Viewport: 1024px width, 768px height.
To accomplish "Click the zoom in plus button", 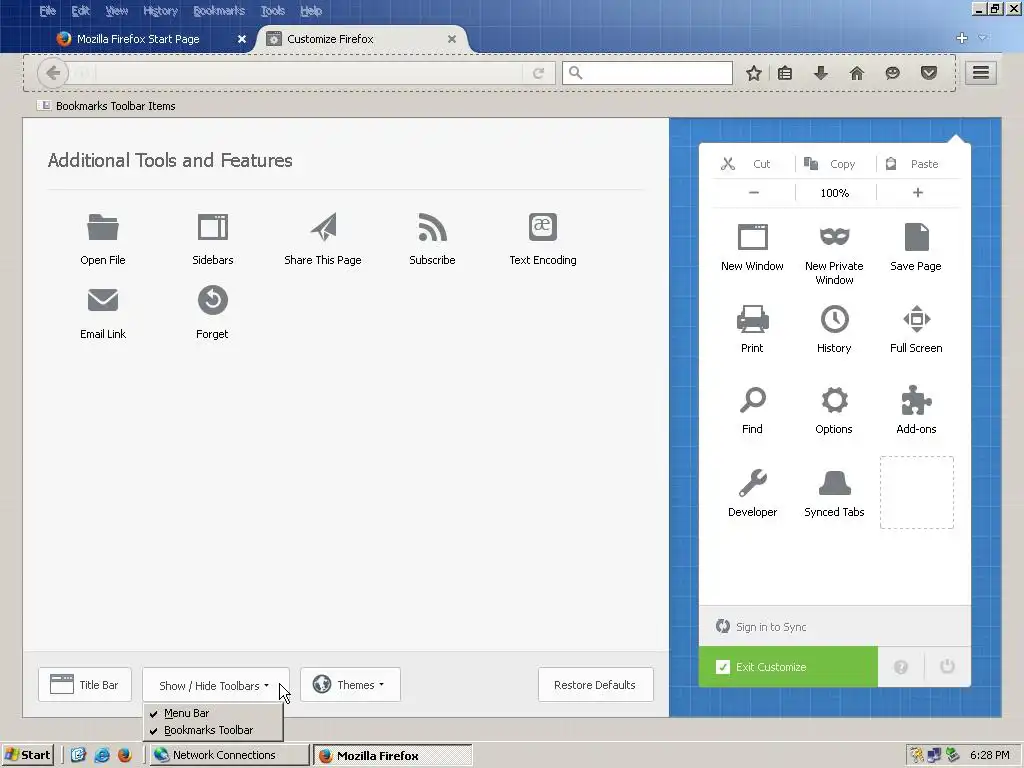I will pyautogui.click(x=918, y=193).
